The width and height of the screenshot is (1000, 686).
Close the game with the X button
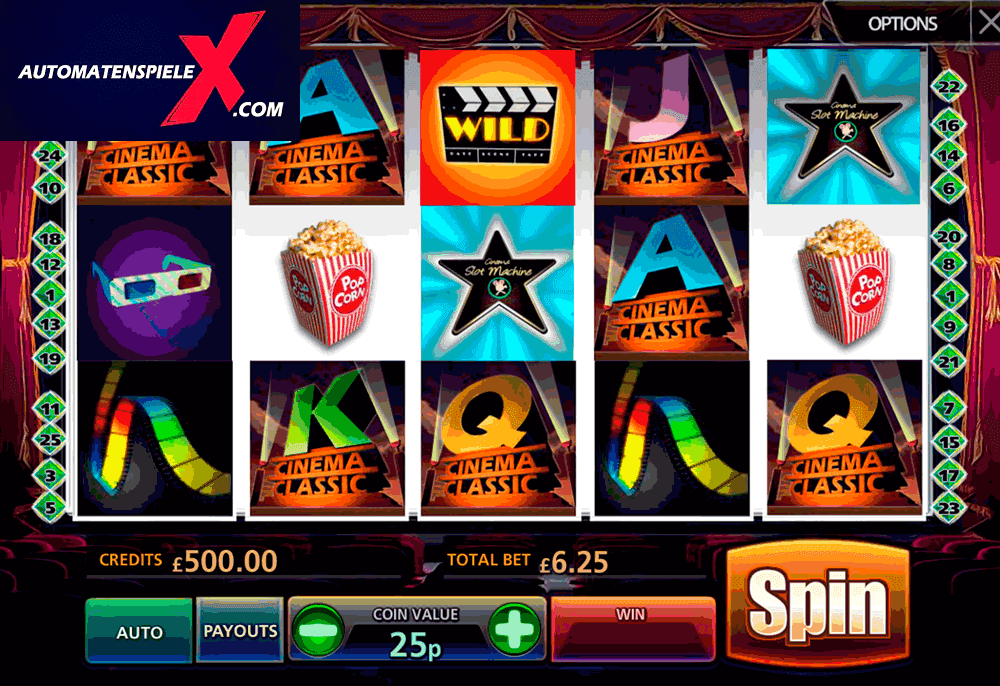[x=987, y=23]
